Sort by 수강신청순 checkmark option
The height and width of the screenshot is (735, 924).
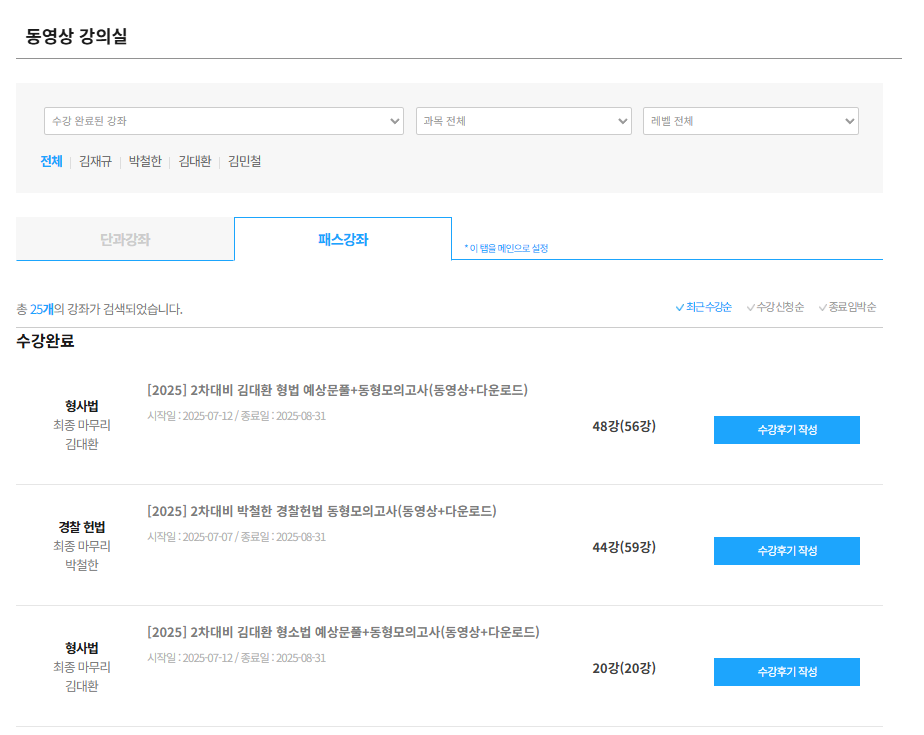pyautogui.click(x=775, y=307)
